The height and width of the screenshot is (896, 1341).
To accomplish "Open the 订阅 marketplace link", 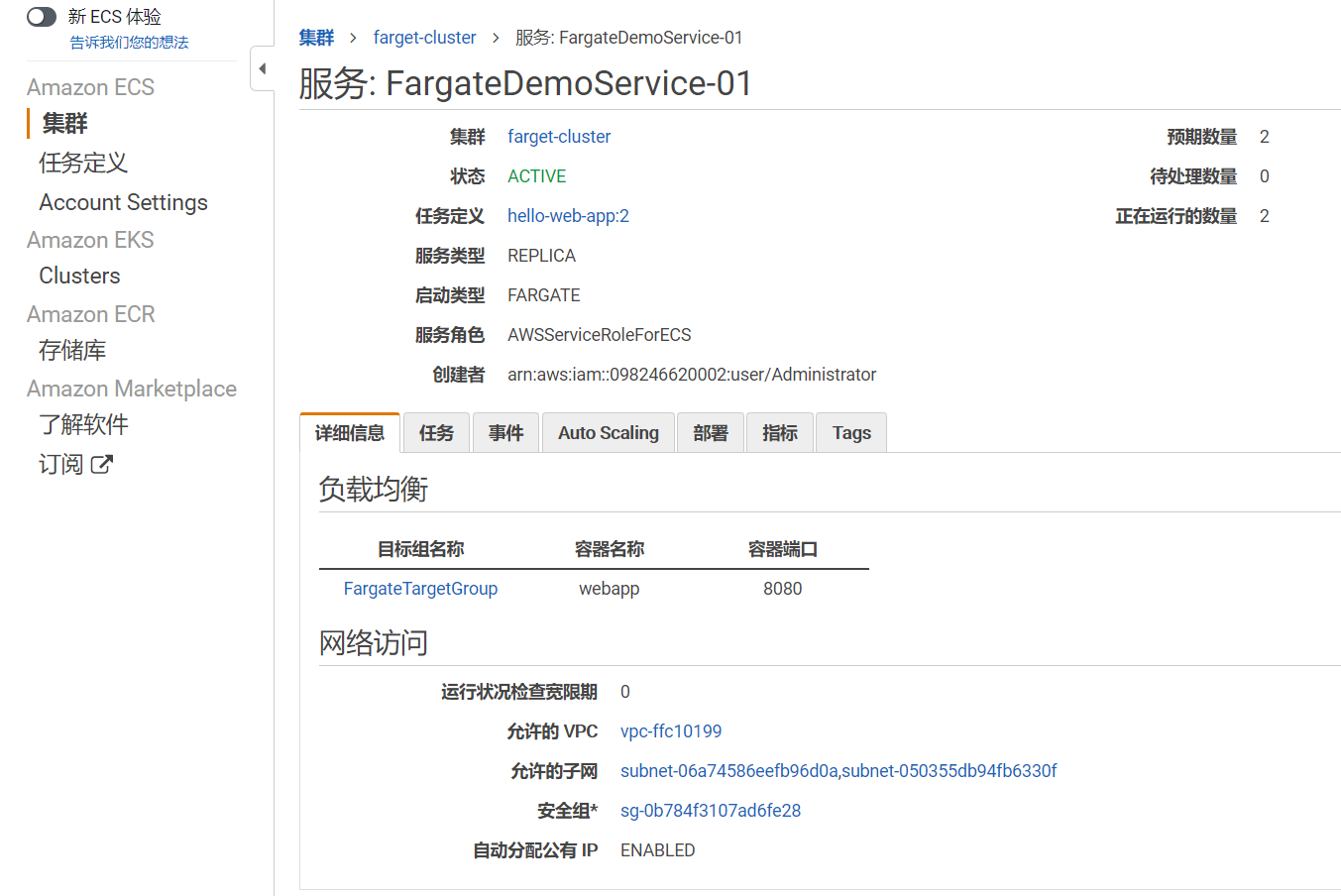I will point(60,464).
